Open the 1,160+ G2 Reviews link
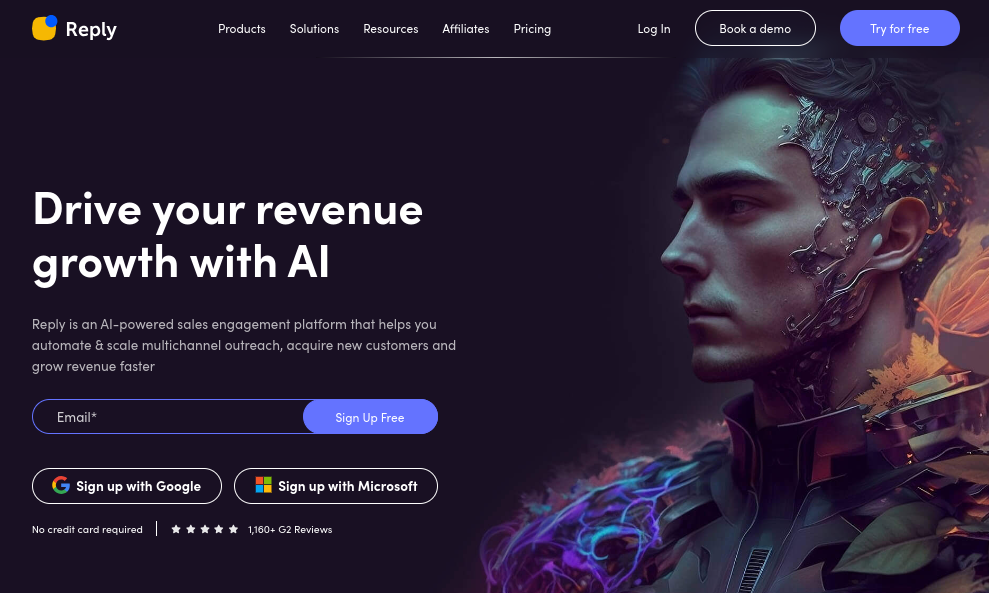The image size is (989, 593). 290,530
